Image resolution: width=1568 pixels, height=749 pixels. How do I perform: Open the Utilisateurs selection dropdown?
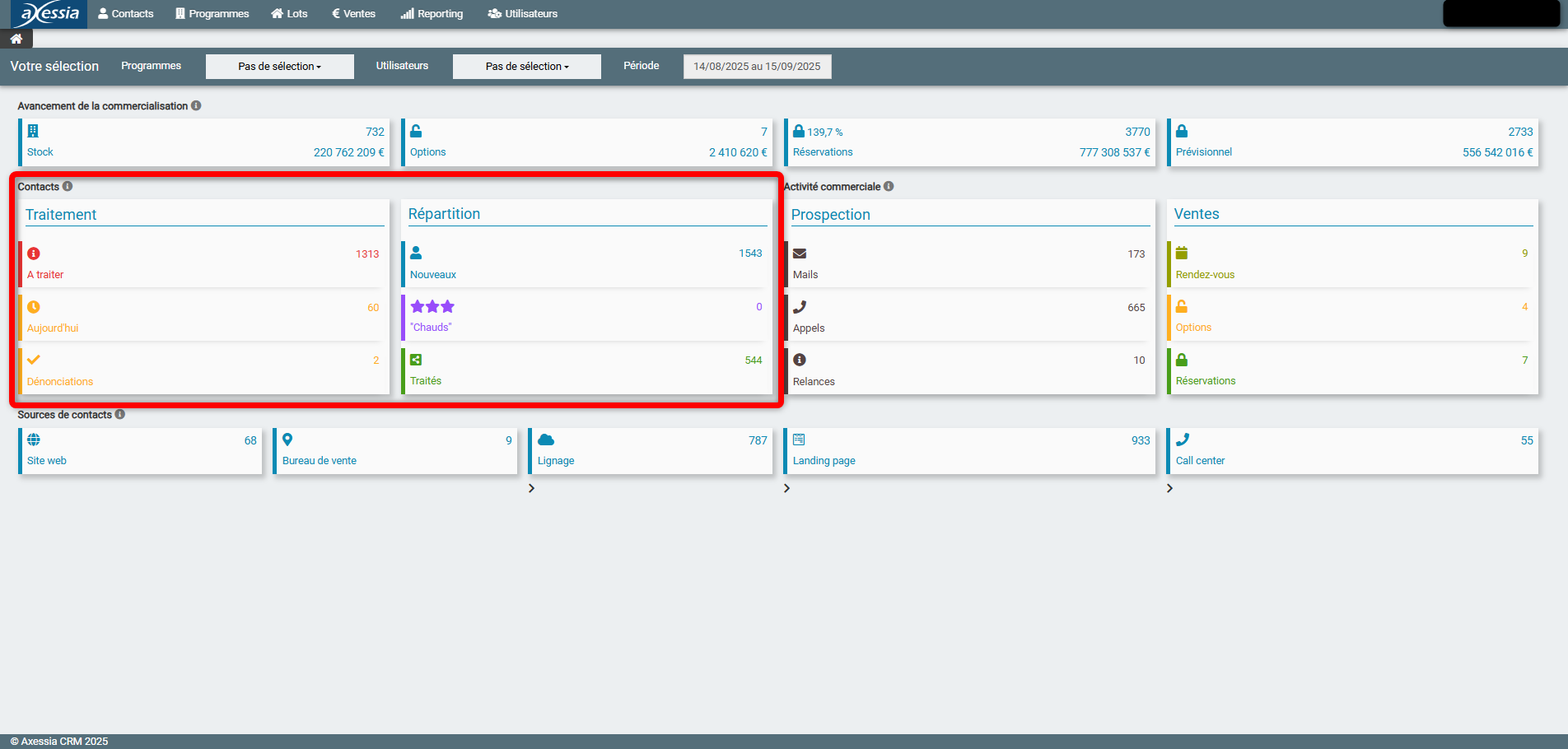pos(526,67)
